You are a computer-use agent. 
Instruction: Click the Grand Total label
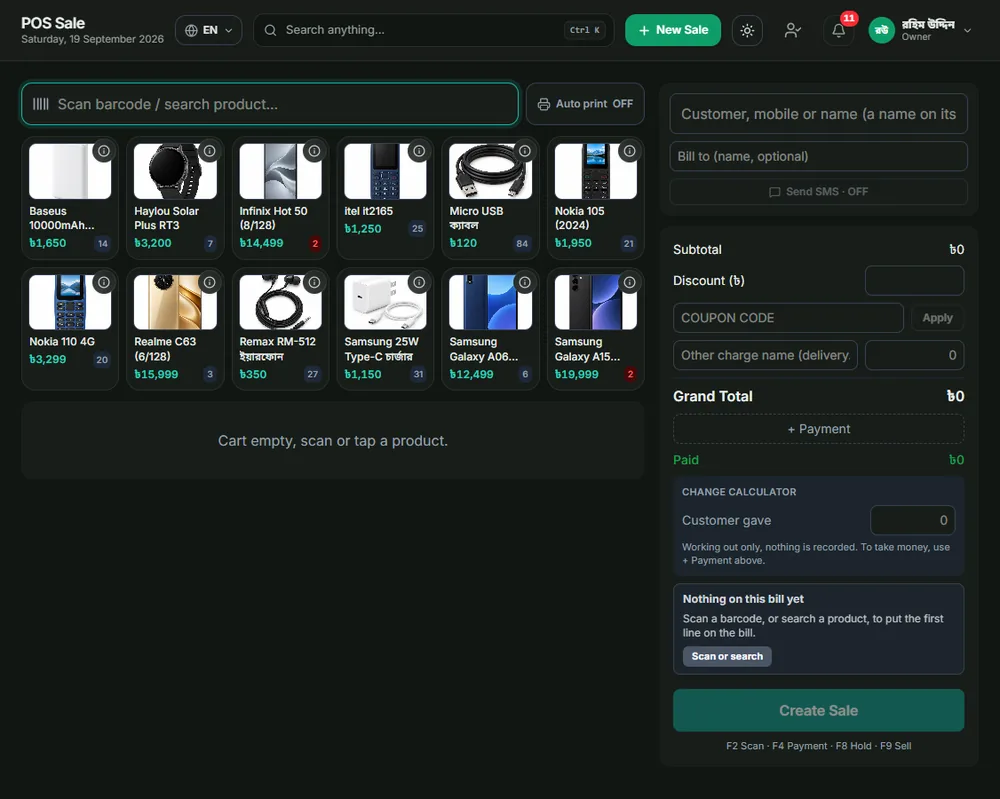(712, 396)
